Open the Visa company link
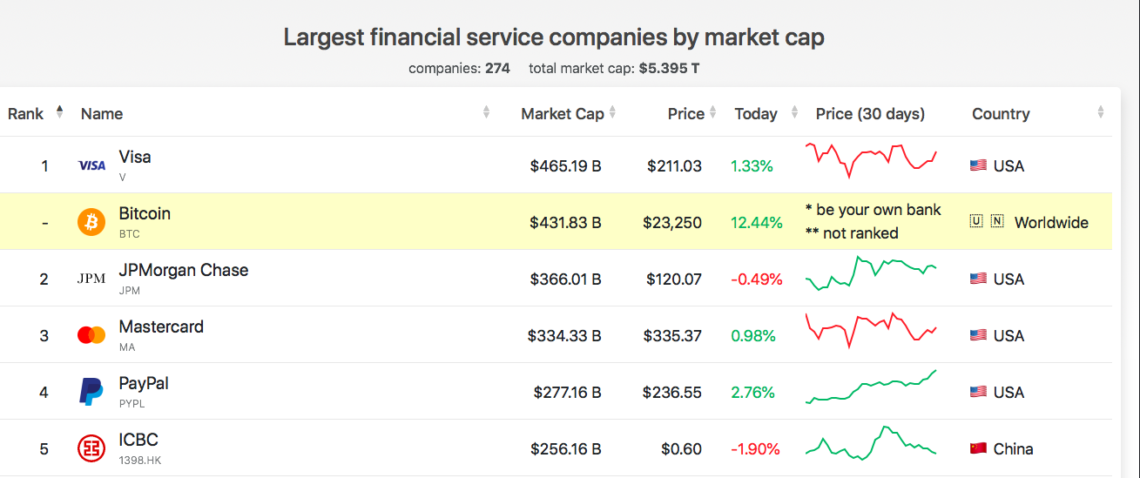This screenshot has height=478, width=1140. (x=135, y=157)
